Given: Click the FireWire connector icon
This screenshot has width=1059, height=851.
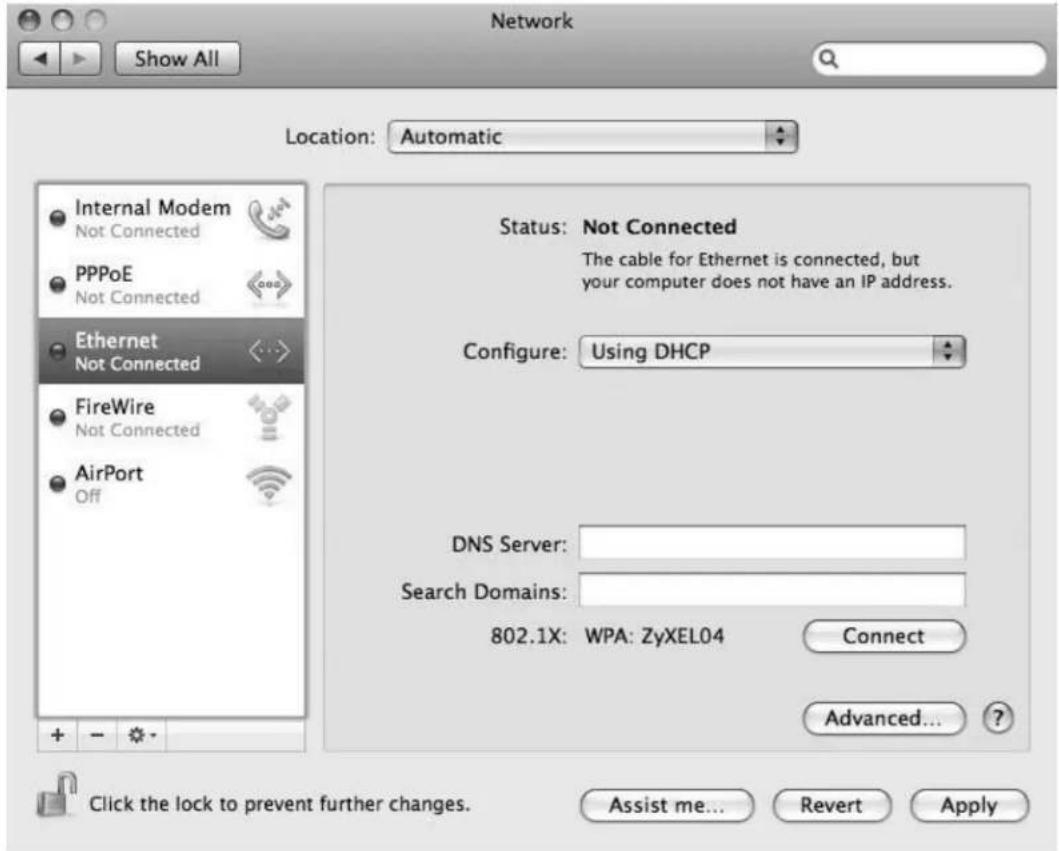Looking at the screenshot, I should 269,417.
